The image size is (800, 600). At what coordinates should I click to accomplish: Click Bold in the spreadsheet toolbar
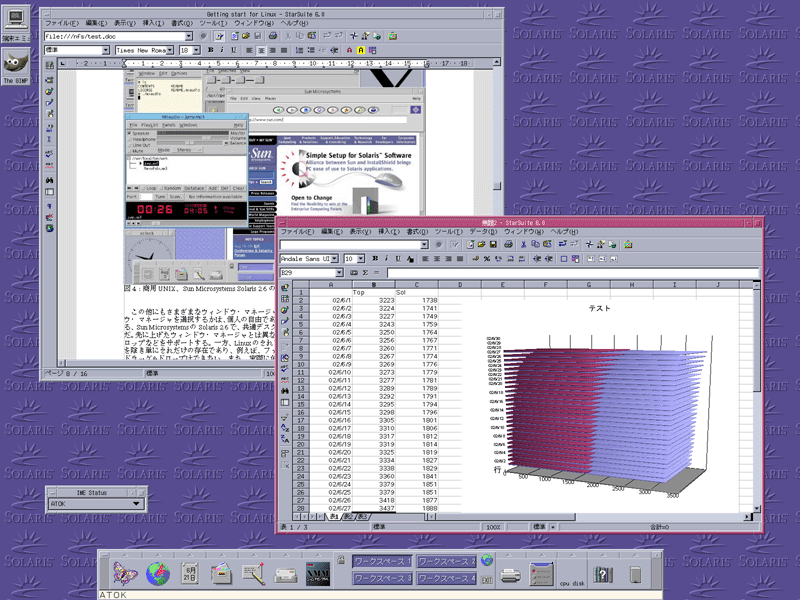[x=375, y=259]
